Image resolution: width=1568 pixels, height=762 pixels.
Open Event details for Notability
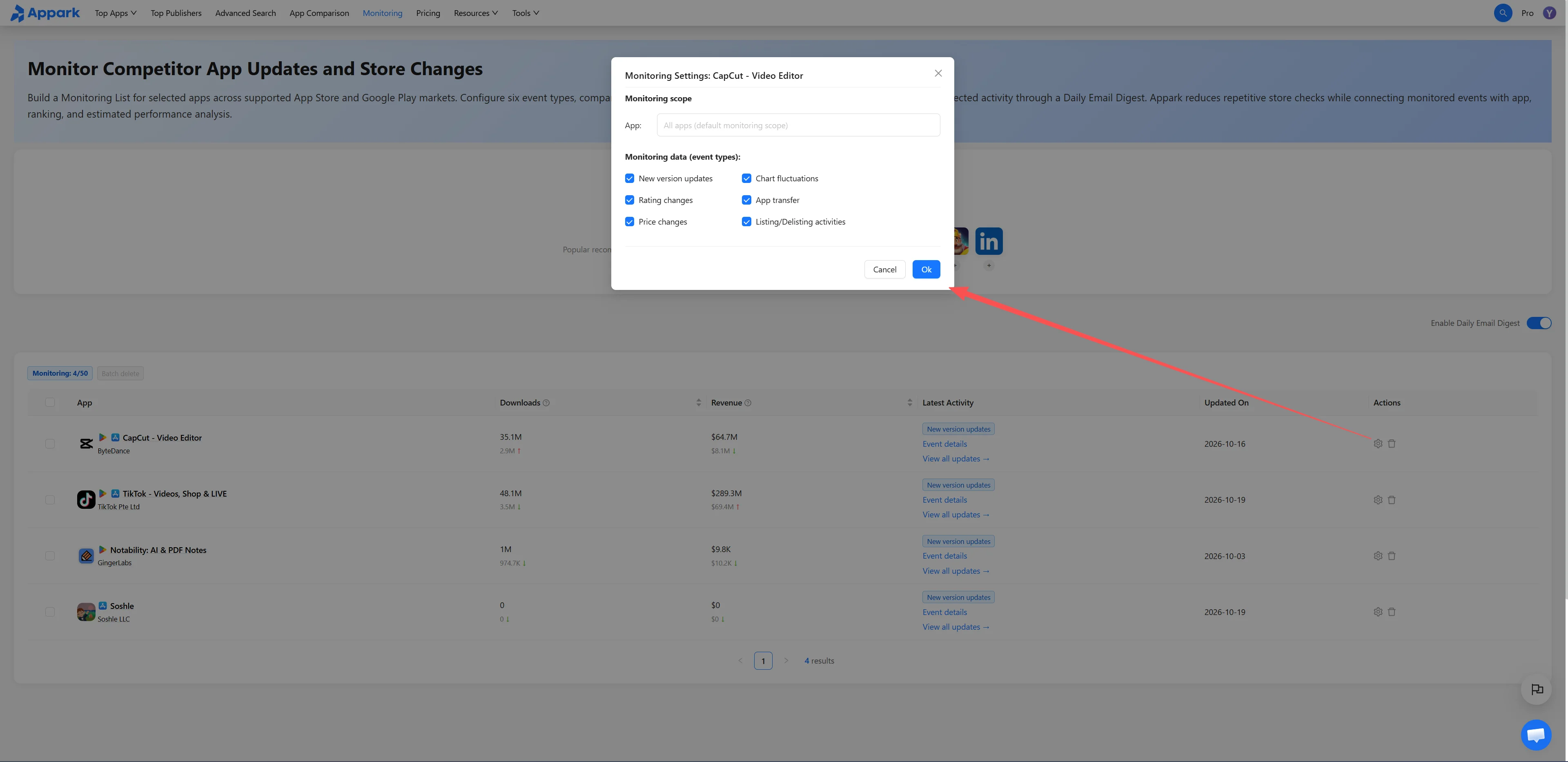point(945,556)
